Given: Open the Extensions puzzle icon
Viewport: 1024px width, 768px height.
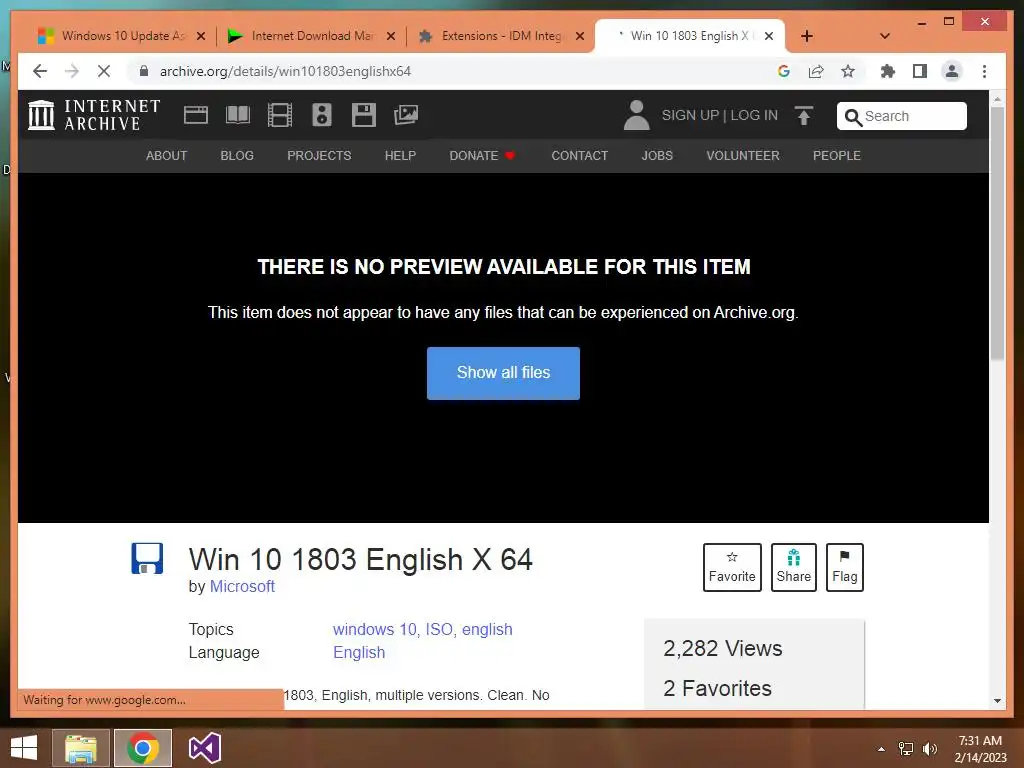Looking at the screenshot, I should 888,71.
